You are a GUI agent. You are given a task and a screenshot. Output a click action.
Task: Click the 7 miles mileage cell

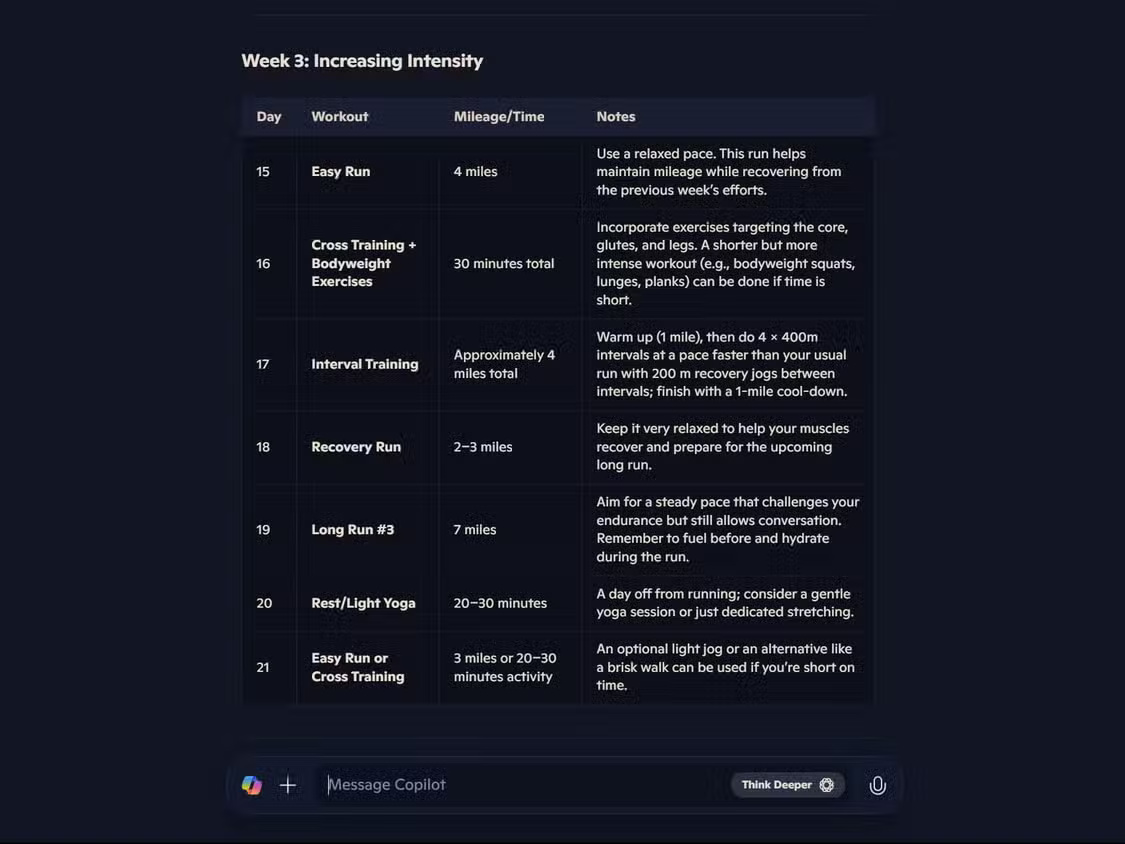[x=475, y=529]
